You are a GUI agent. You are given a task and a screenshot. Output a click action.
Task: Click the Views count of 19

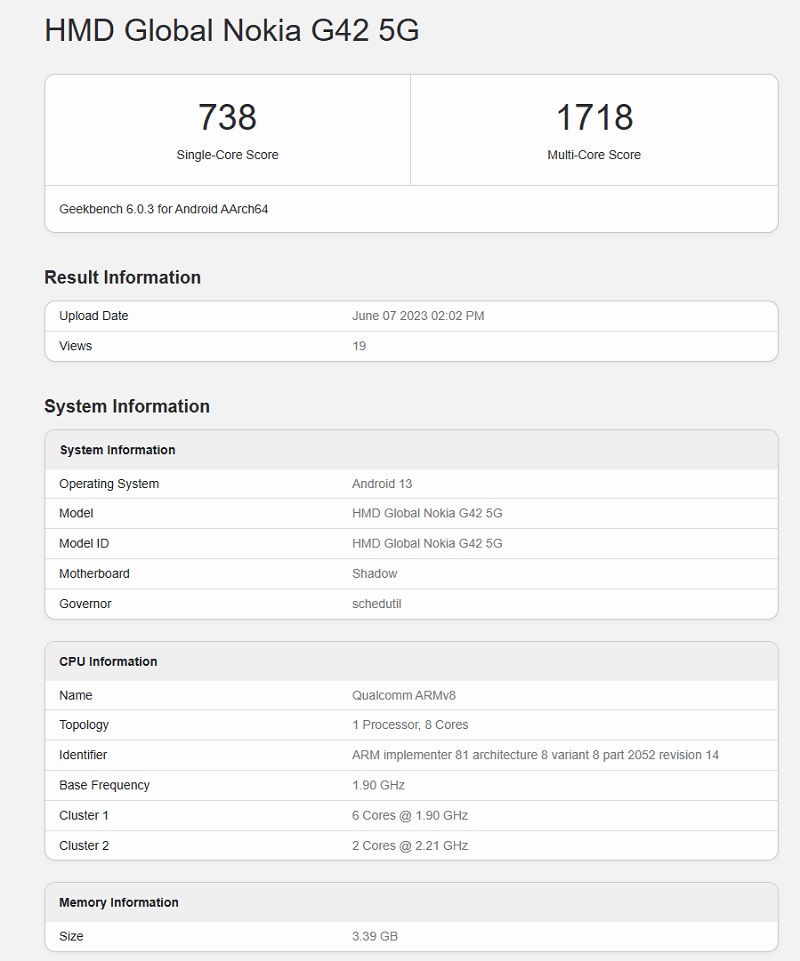tap(358, 346)
